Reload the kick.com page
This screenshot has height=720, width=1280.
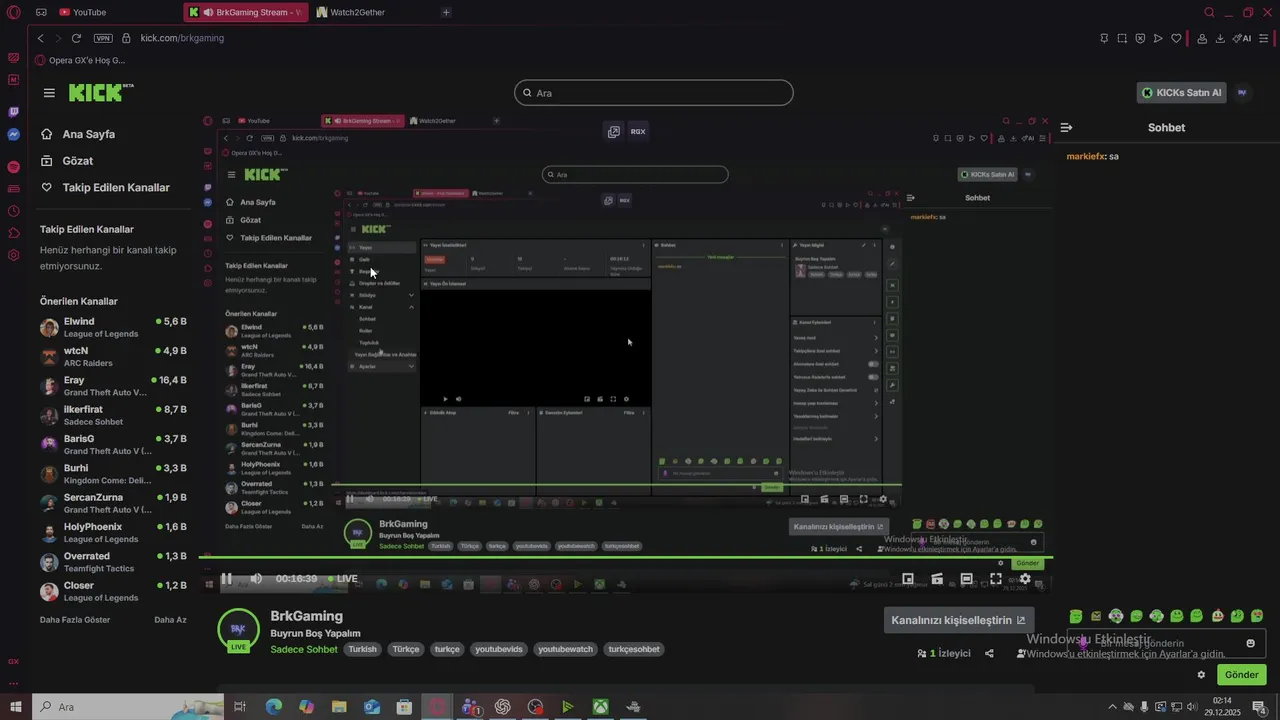pos(76,38)
